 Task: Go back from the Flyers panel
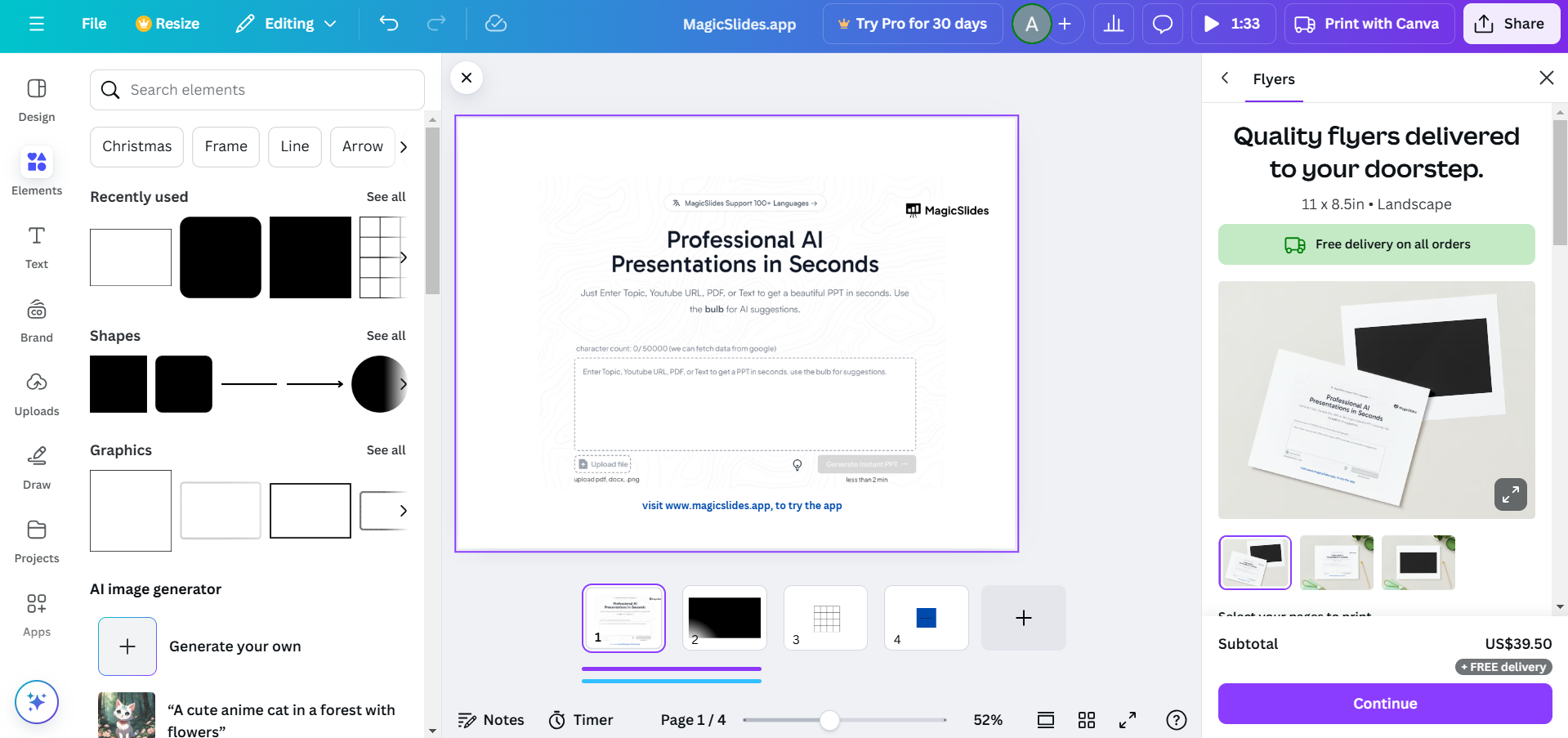pos(1225,78)
